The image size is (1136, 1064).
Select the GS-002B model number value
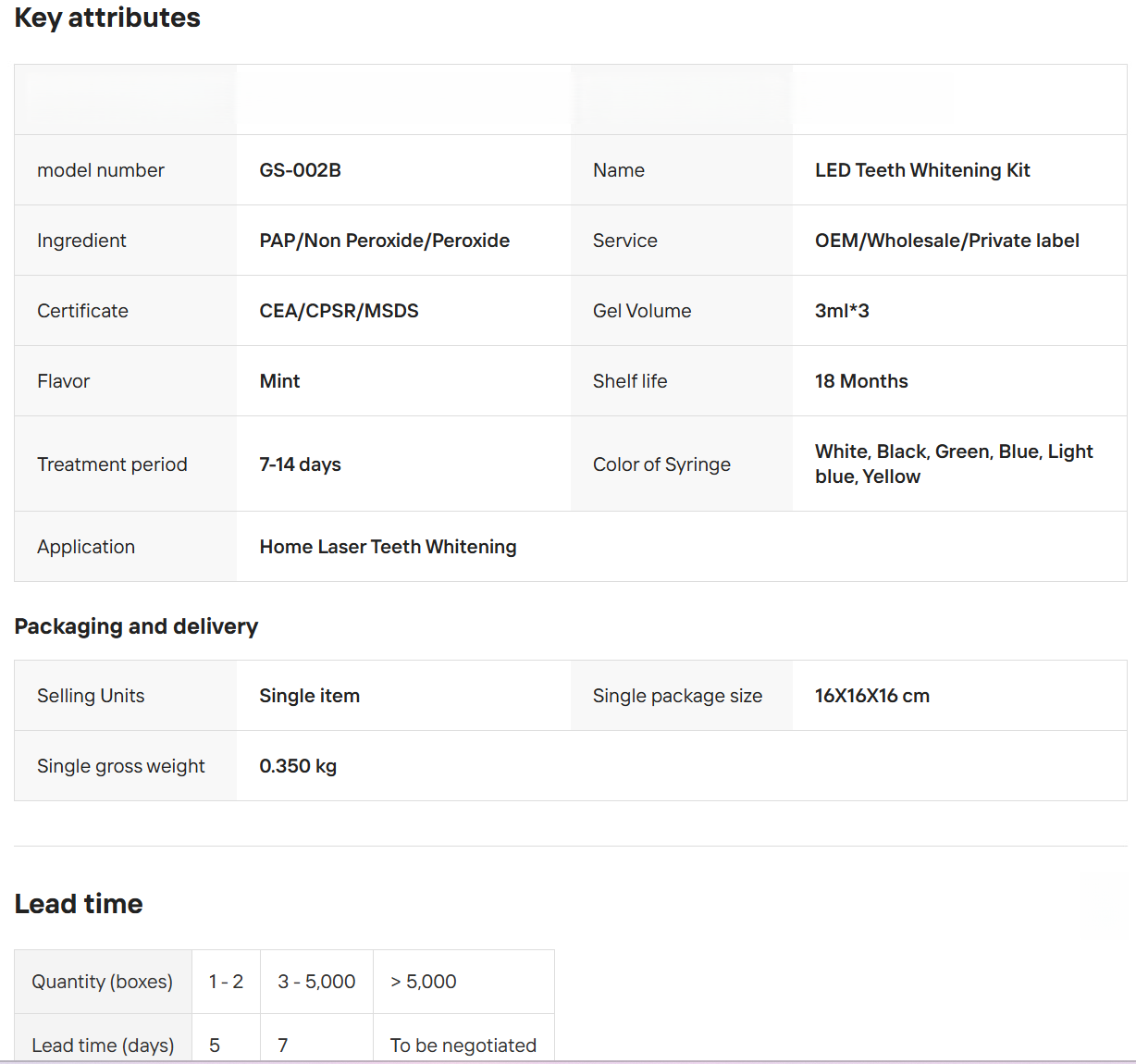click(x=300, y=170)
